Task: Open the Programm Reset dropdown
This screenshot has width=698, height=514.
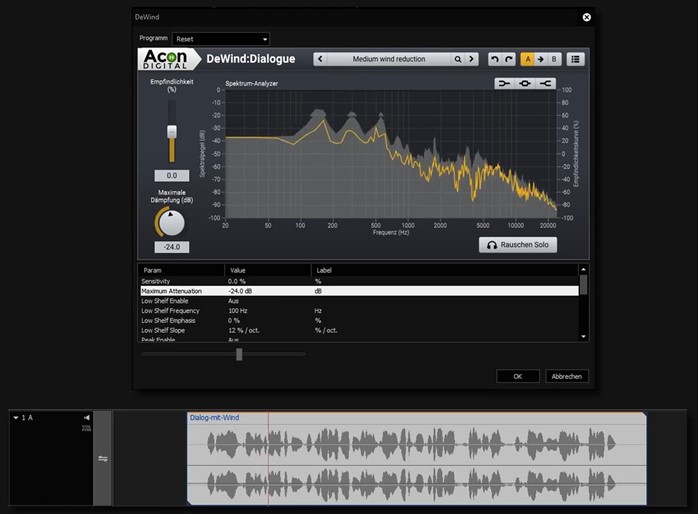Action: click(221, 39)
